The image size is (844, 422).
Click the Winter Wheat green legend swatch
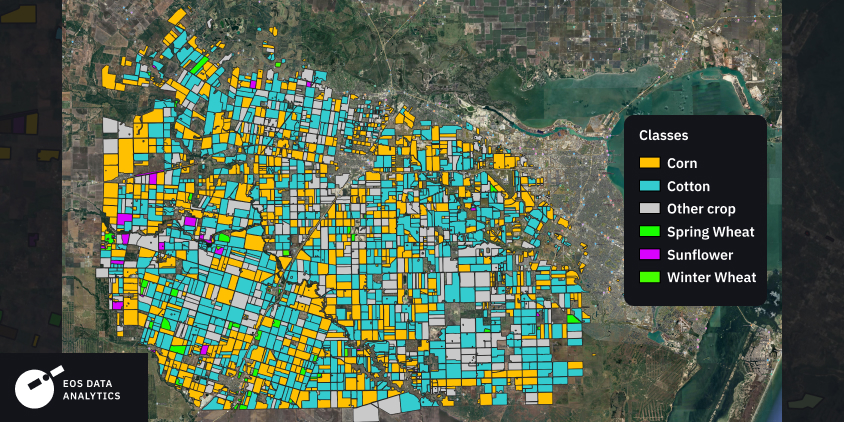[649, 278]
